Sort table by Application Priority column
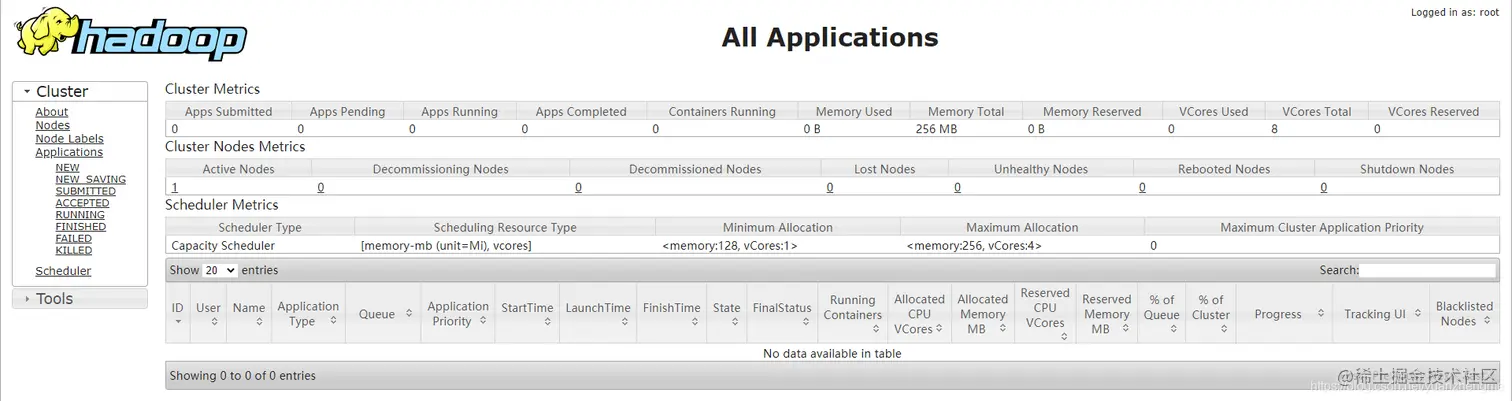The width and height of the screenshot is (1512, 401). coord(458,313)
